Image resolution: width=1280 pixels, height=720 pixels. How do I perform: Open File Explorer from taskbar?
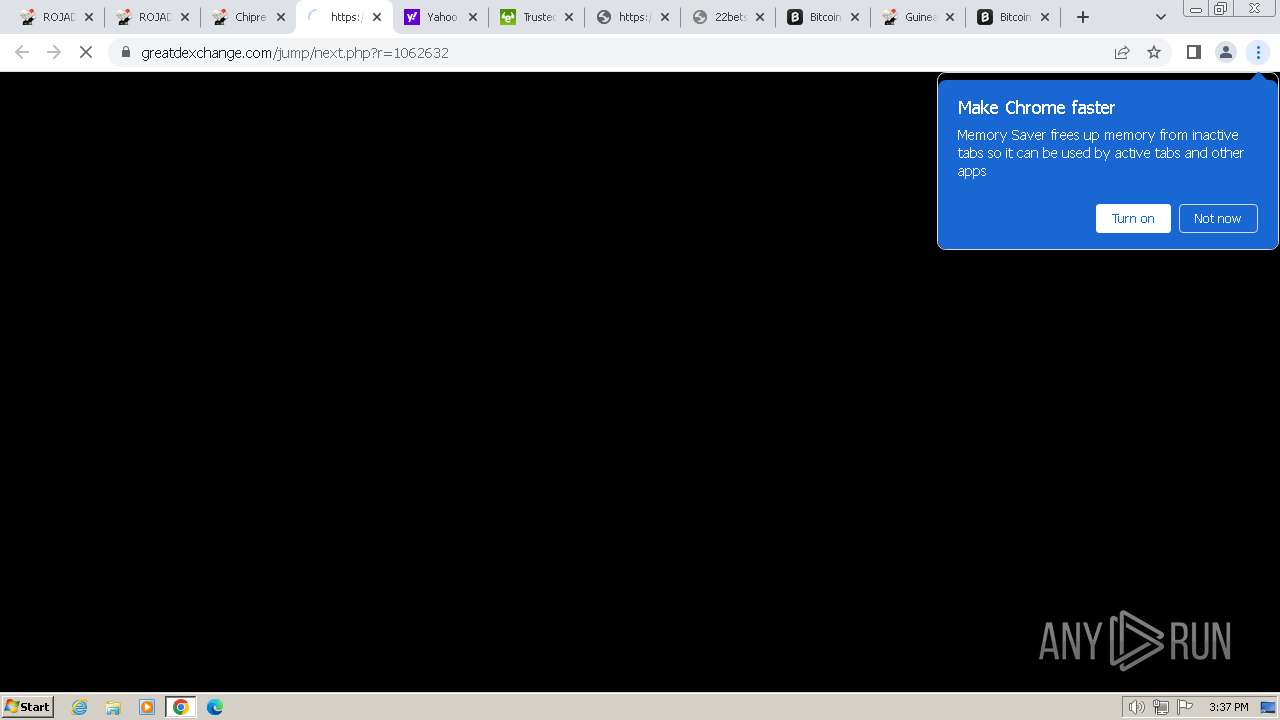point(113,707)
